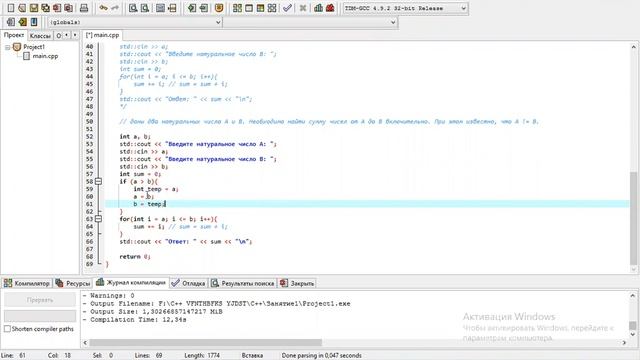Click the Open file toolbar icon
This screenshot has width=640, height=360.
[x=22, y=8]
